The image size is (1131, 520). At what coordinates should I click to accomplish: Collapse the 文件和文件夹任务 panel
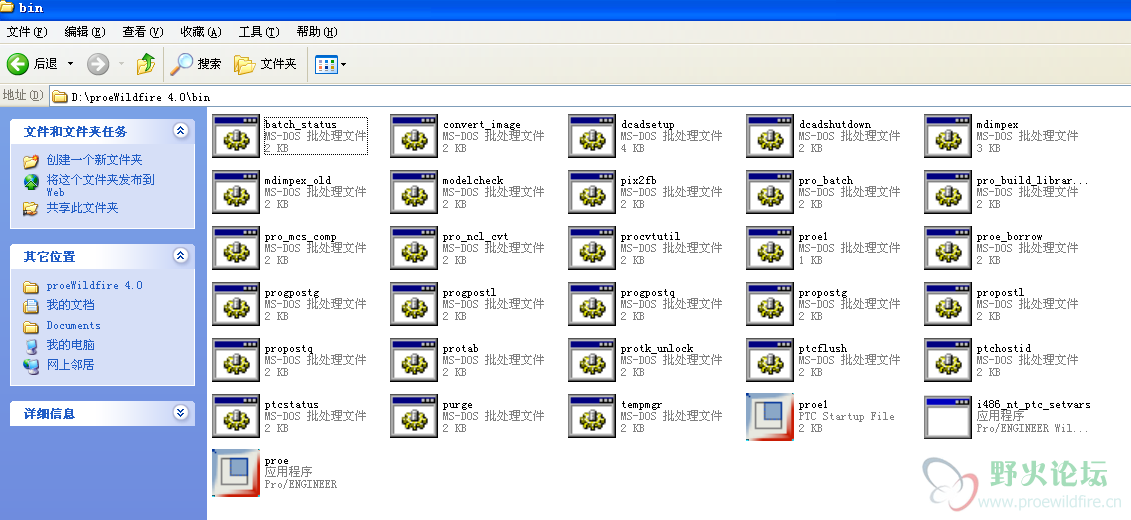click(180, 131)
